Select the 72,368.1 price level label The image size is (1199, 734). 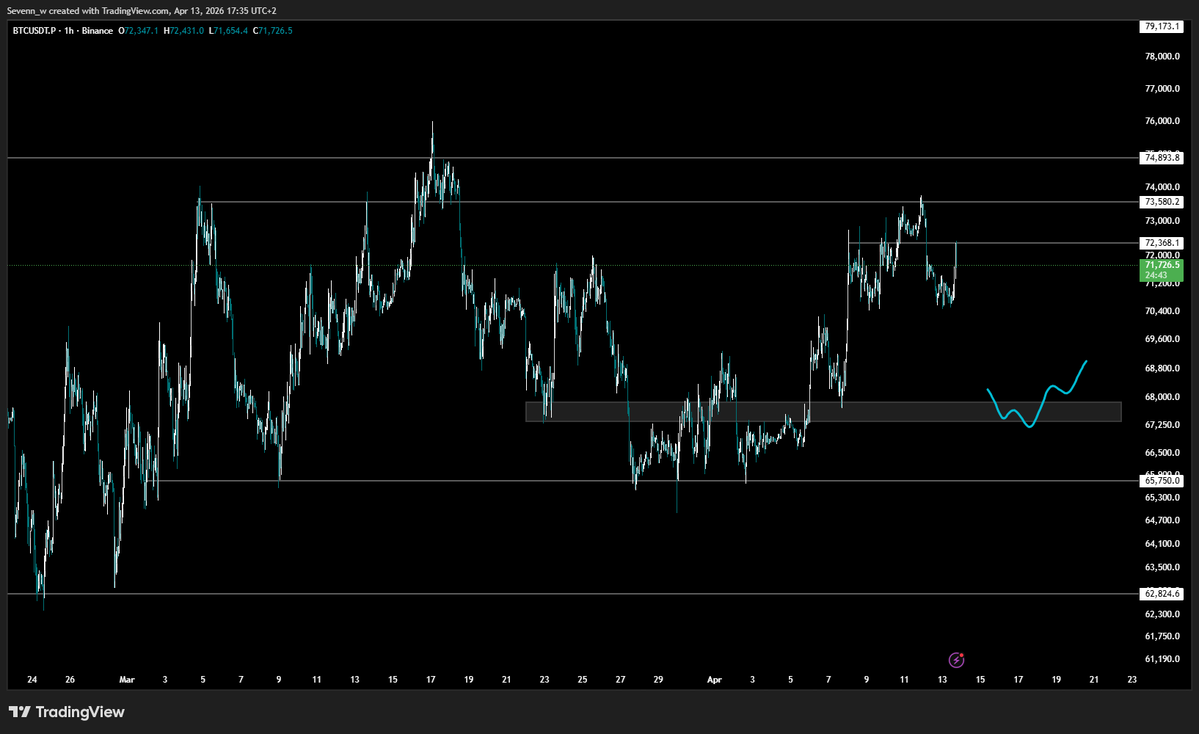(1161, 243)
